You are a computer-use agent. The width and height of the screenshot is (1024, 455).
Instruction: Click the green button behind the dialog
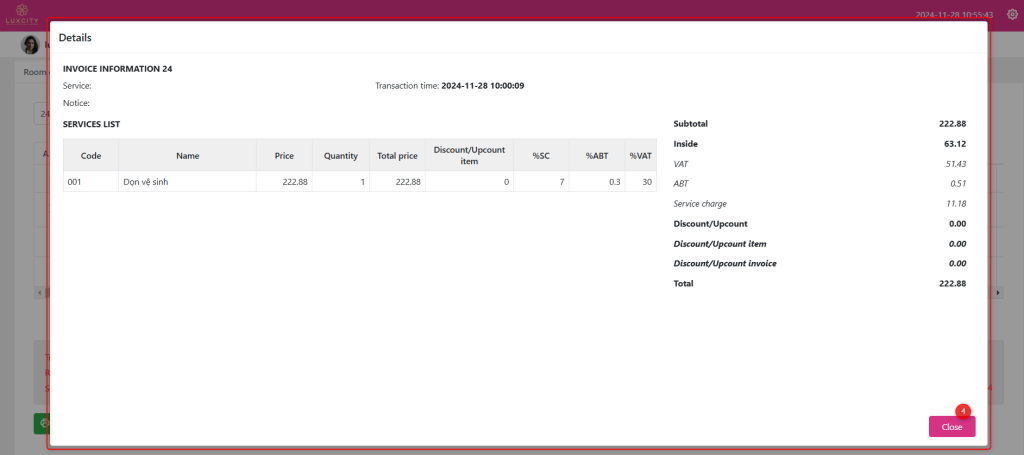41,424
